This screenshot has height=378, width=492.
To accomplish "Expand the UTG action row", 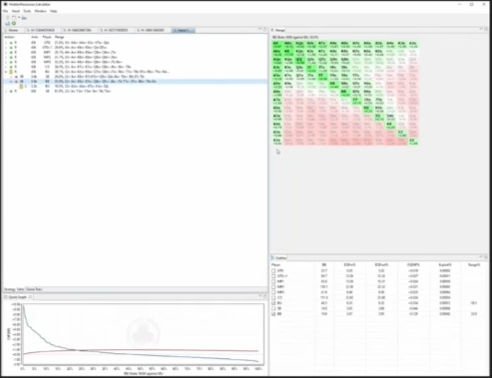I will click(6, 43).
